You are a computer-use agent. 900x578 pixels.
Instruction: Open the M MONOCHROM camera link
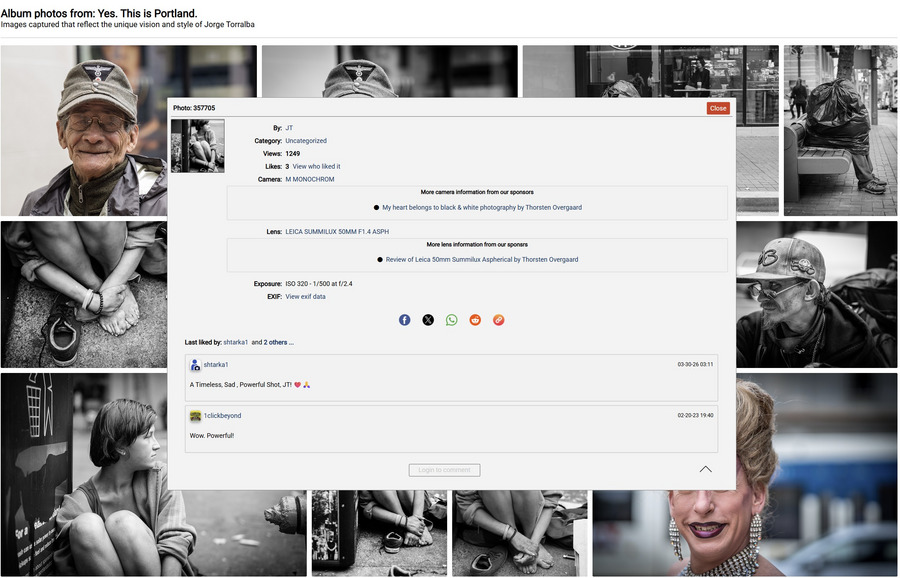310,180
